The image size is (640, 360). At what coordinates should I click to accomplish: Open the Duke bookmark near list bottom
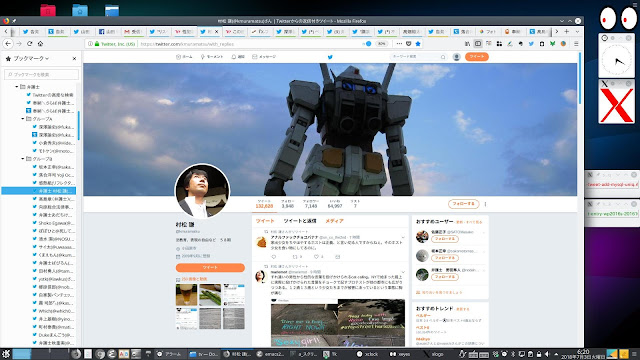(53, 335)
